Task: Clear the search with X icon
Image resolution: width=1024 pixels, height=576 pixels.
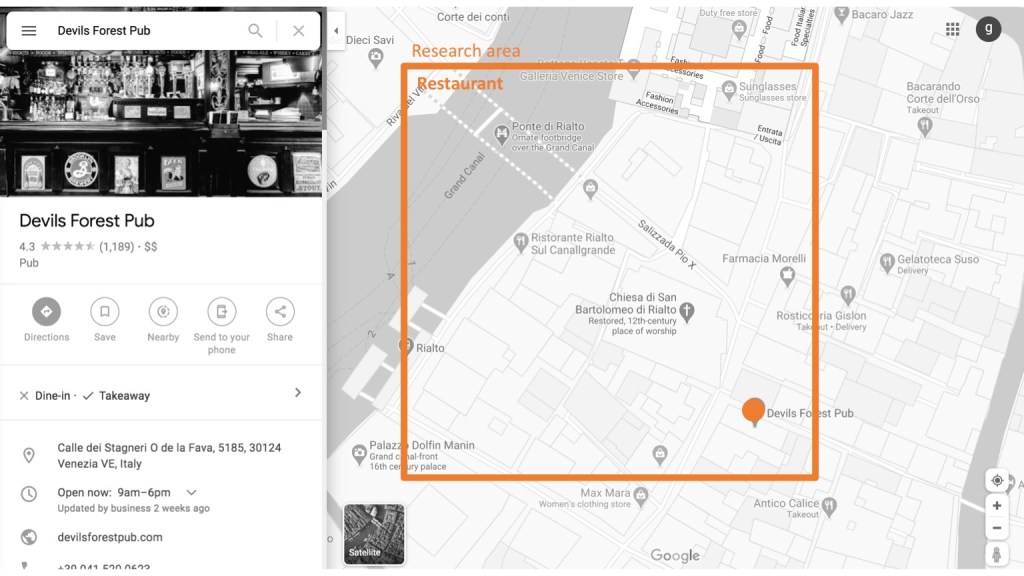Action: (298, 31)
